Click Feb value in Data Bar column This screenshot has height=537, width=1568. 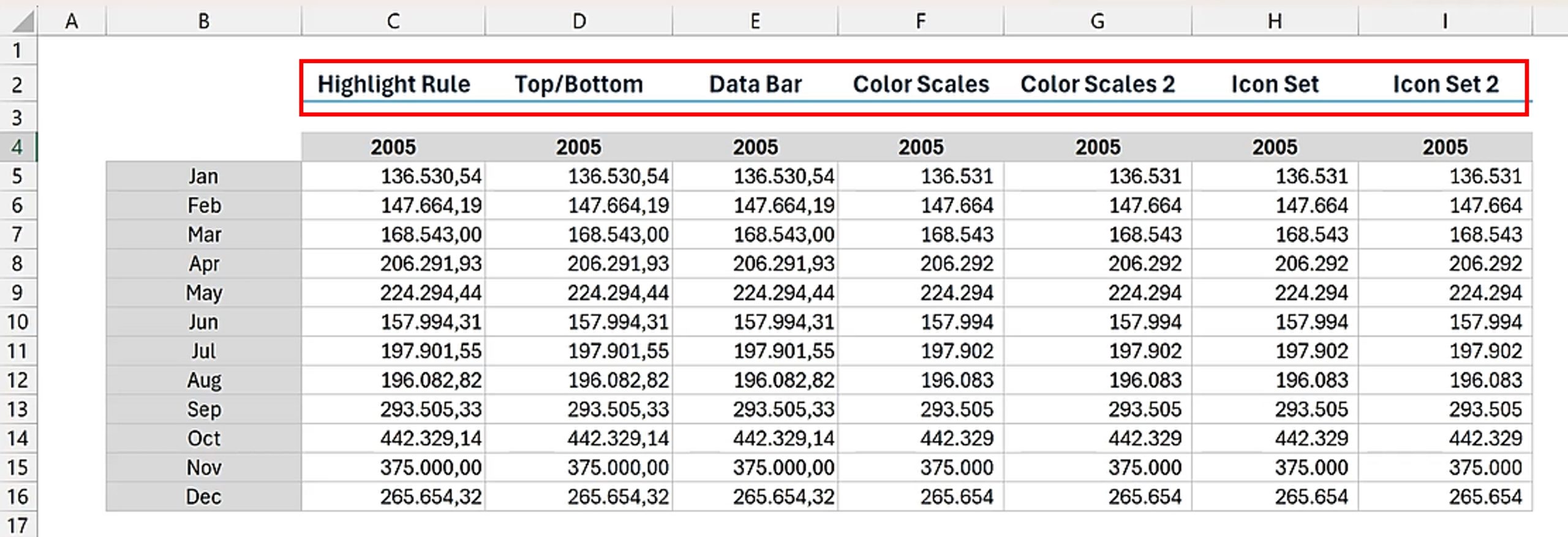pos(783,205)
